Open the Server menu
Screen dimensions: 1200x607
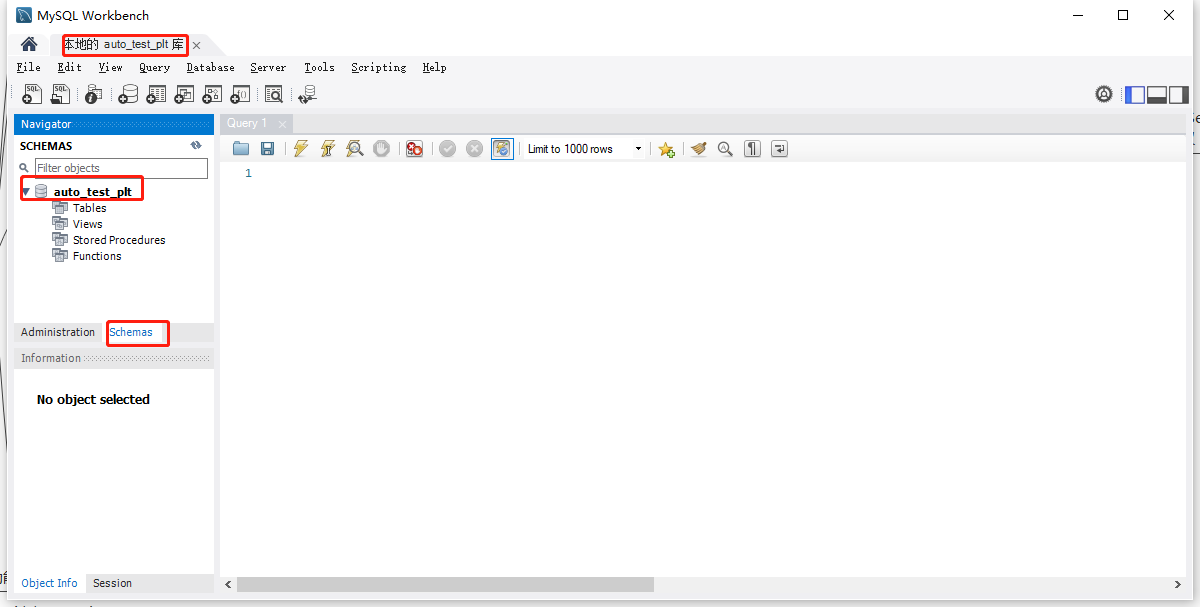click(268, 67)
